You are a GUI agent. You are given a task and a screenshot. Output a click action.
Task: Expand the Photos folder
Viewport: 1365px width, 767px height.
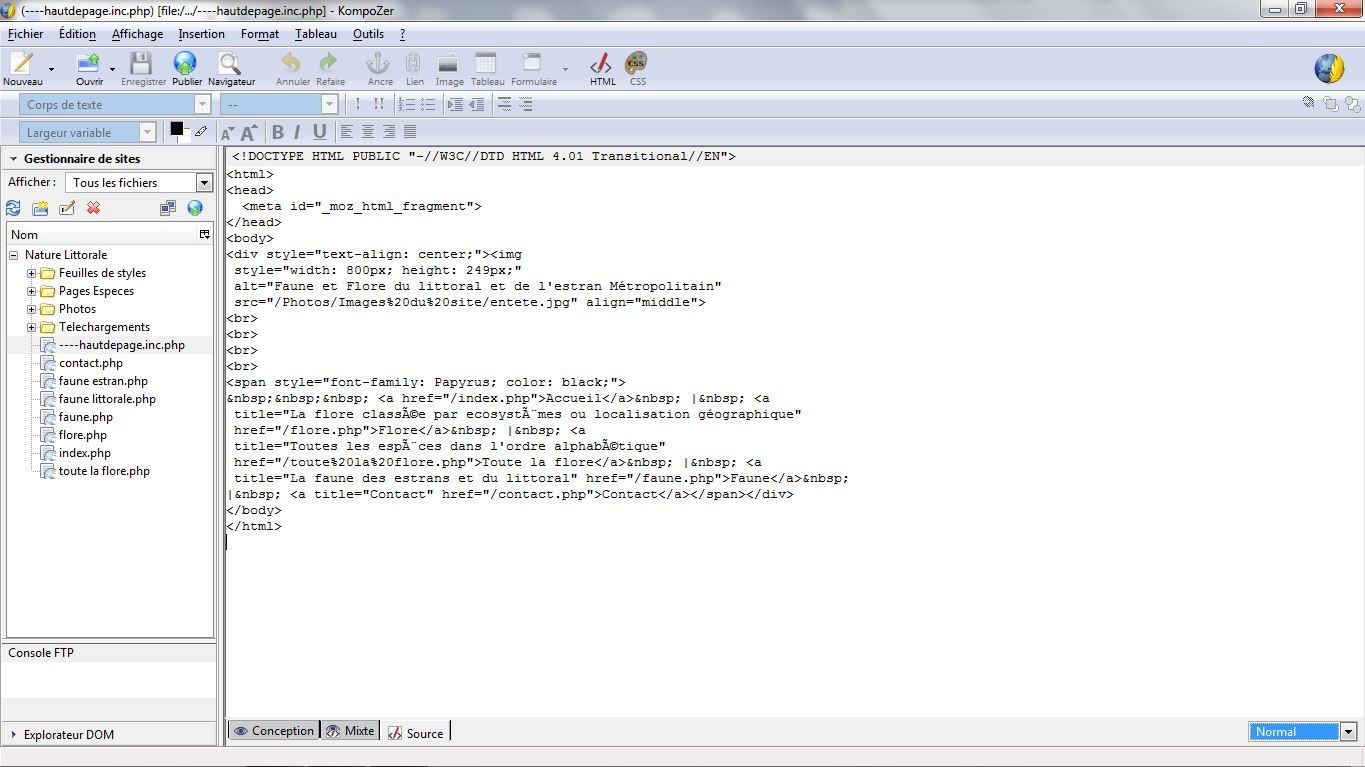[x=31, y=309]
